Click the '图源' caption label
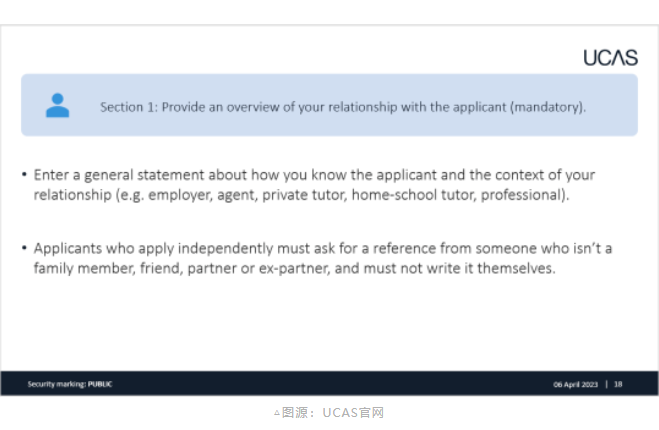The width and height of the screenshot is (659, 430). coord(295,413)
